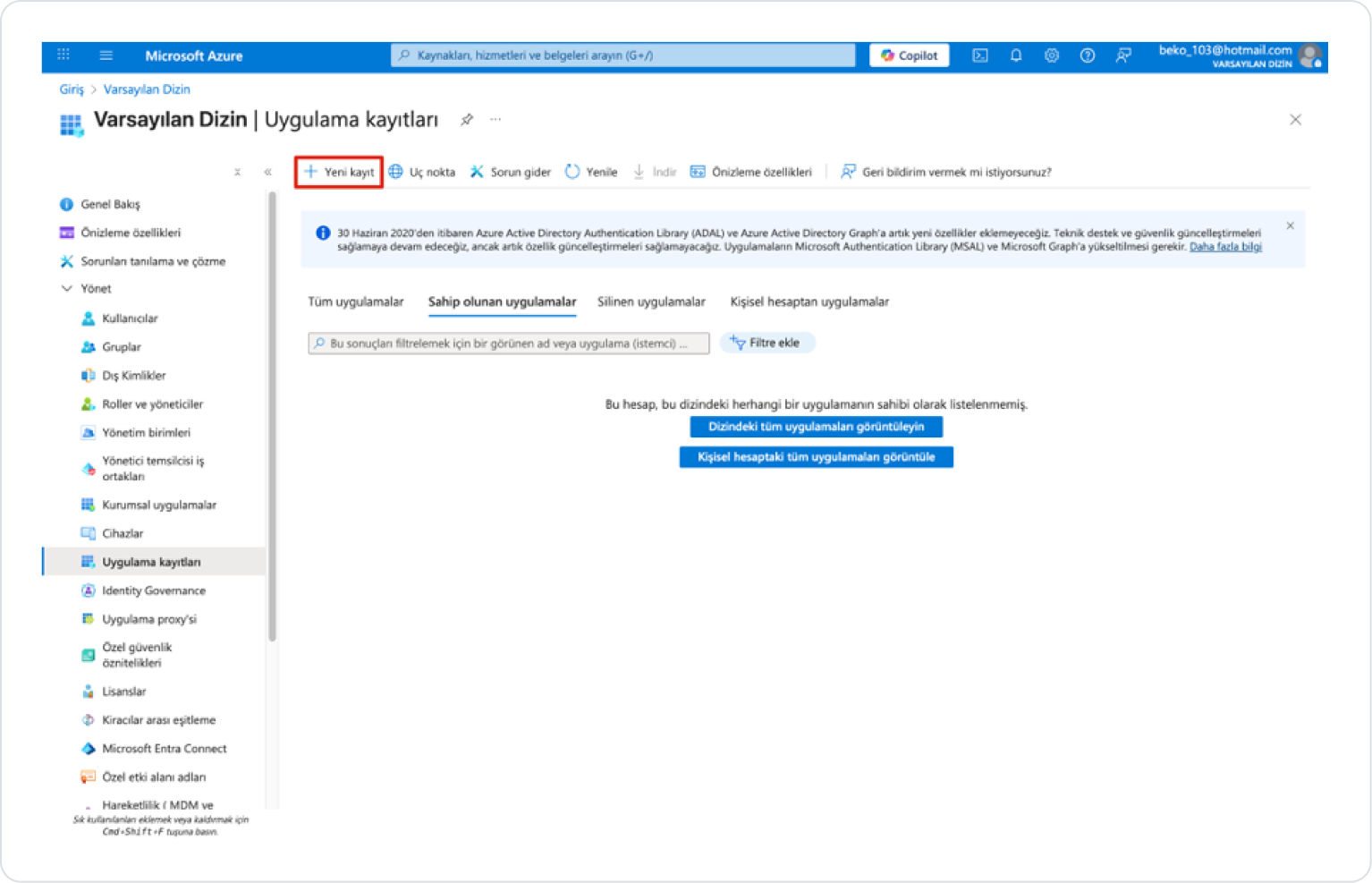Screen dimensions: 1372x883
Task: Click the sidebar vertical scrollbar
Action: 272,418
